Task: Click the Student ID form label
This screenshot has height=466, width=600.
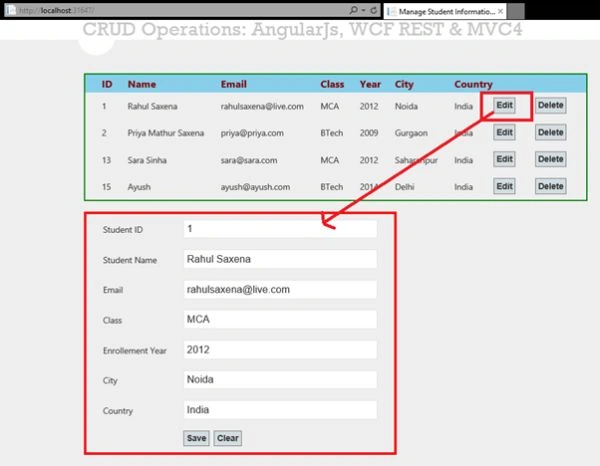Action: [x=122, y=230]
